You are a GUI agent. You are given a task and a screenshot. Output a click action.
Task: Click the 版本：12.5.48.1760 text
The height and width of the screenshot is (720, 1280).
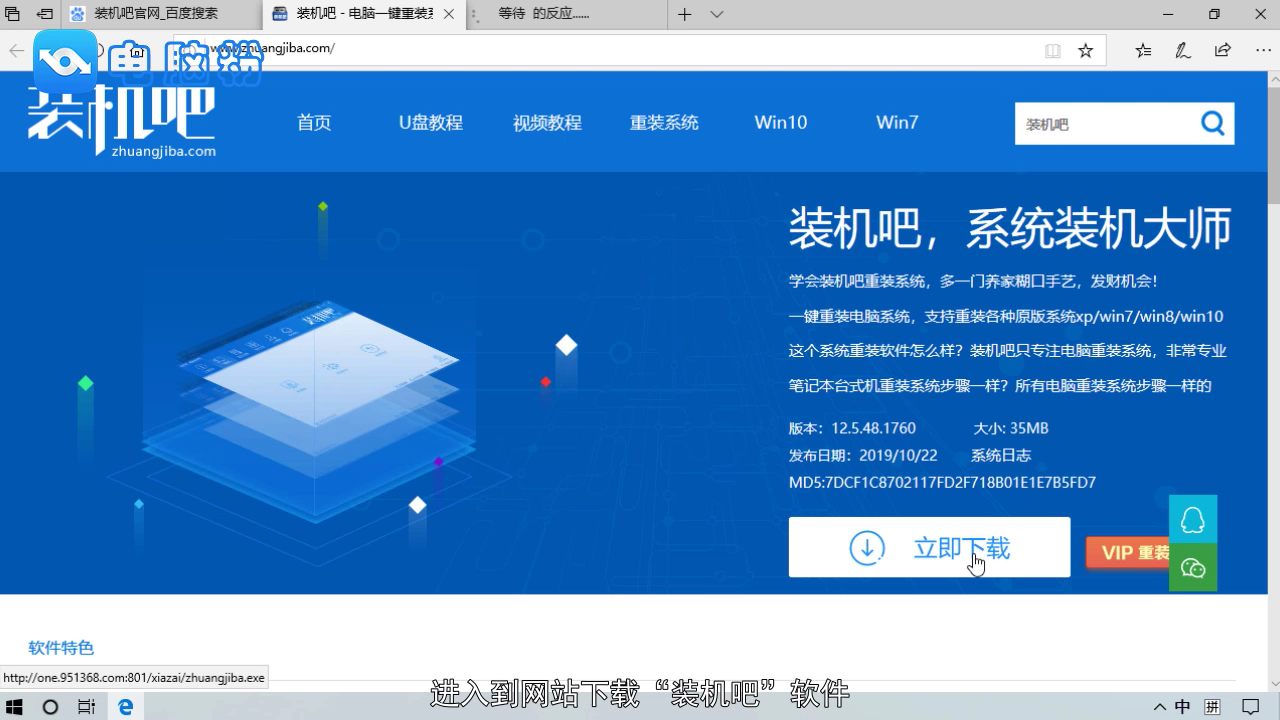(852, 428)
